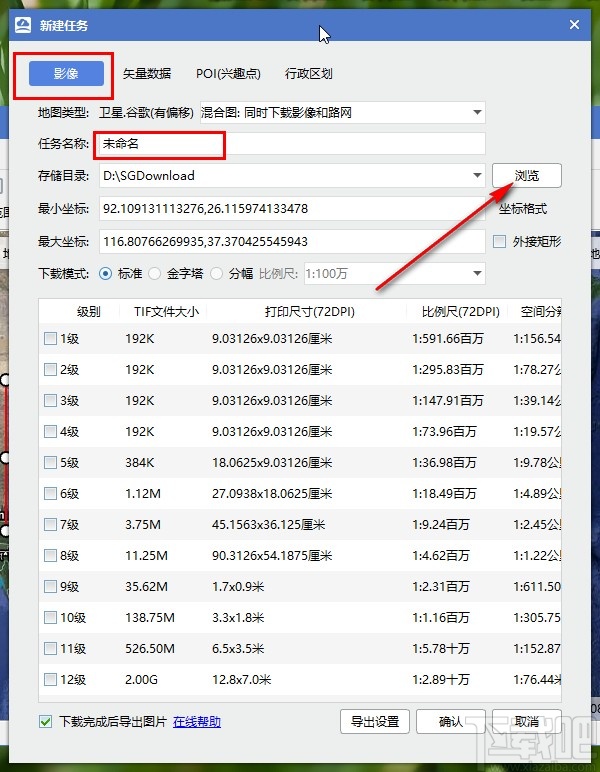Screen dimensions: 600x772
Task: Select the 标准 download mode radio
Action: [x=105, y=274]
